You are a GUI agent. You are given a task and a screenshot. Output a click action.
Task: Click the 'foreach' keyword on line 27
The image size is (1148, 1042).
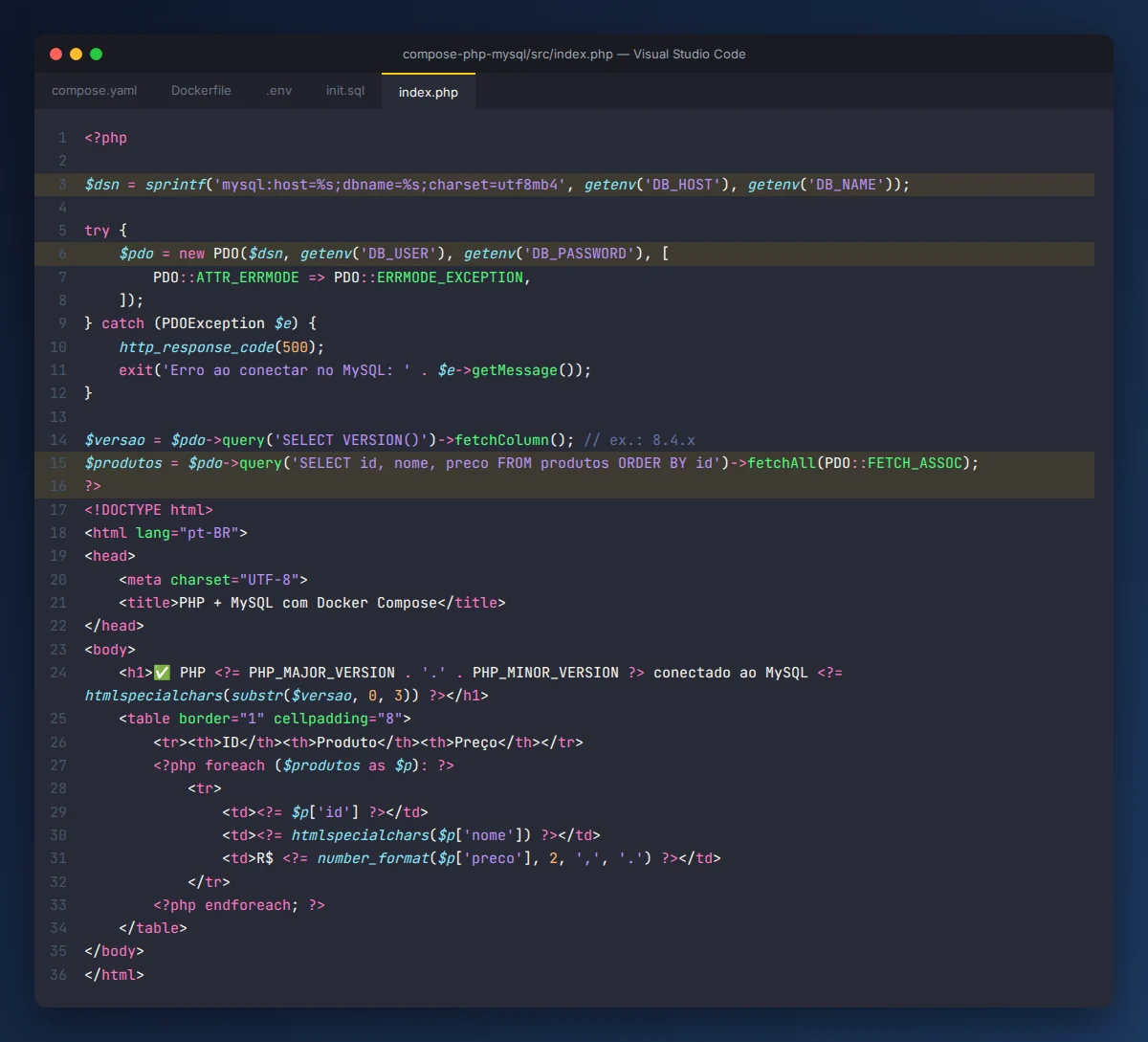pyautogui.click(x=235, y=765)
